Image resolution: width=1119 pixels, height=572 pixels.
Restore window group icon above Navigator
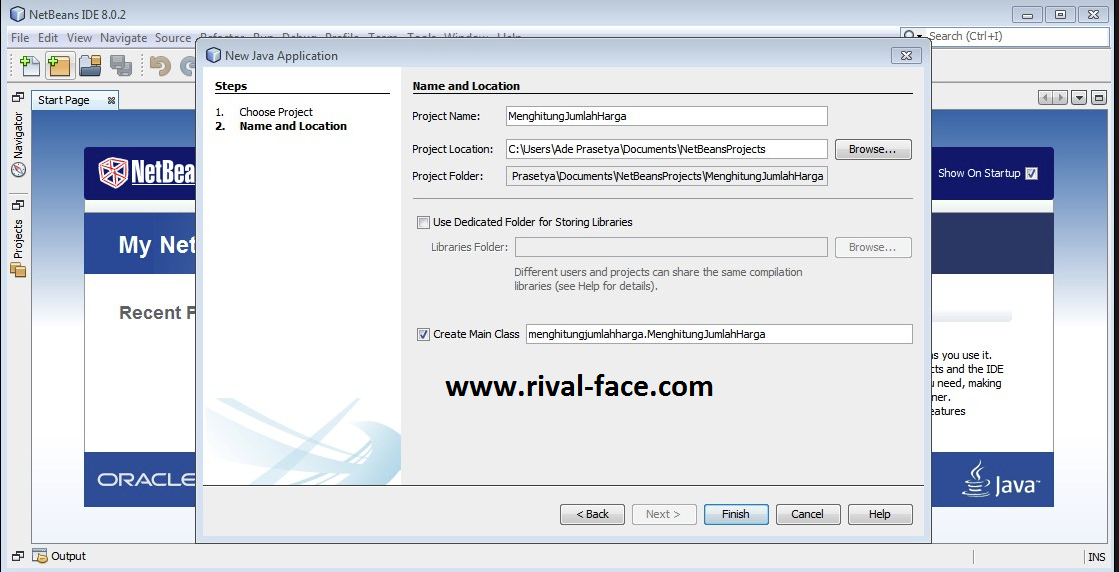pos(18,97)
